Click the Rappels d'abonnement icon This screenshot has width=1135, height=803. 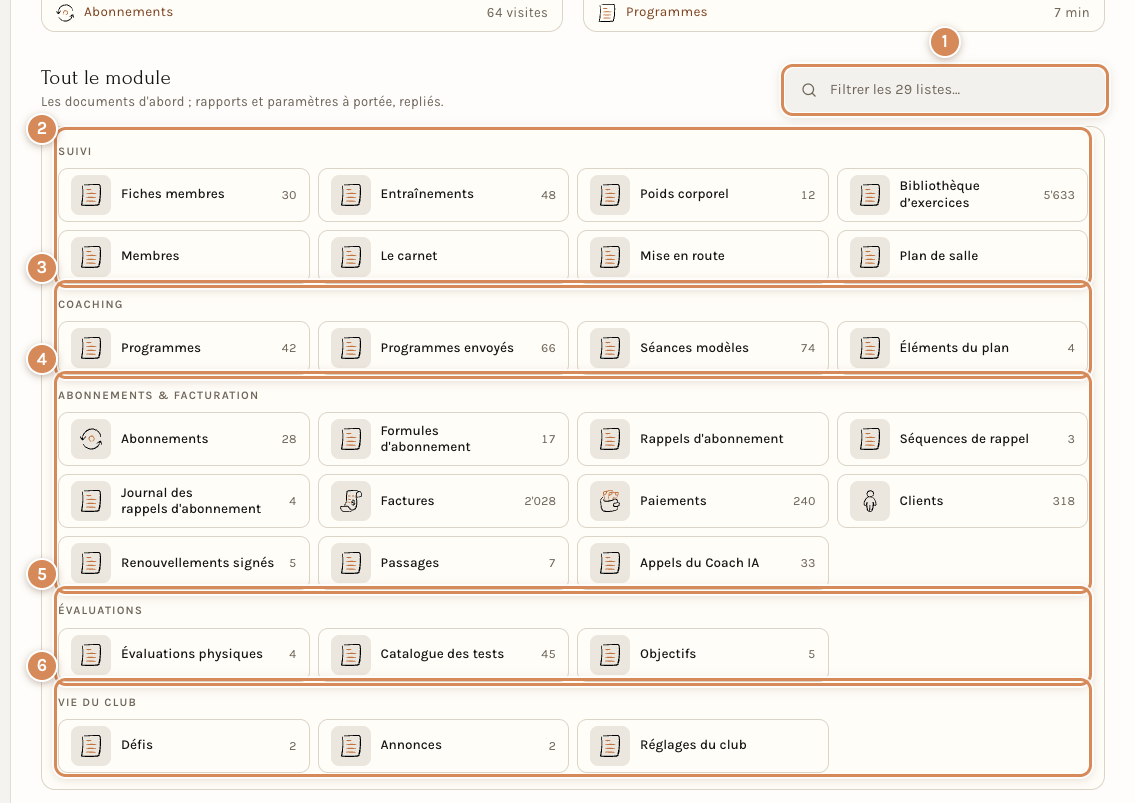pos(610,439)
